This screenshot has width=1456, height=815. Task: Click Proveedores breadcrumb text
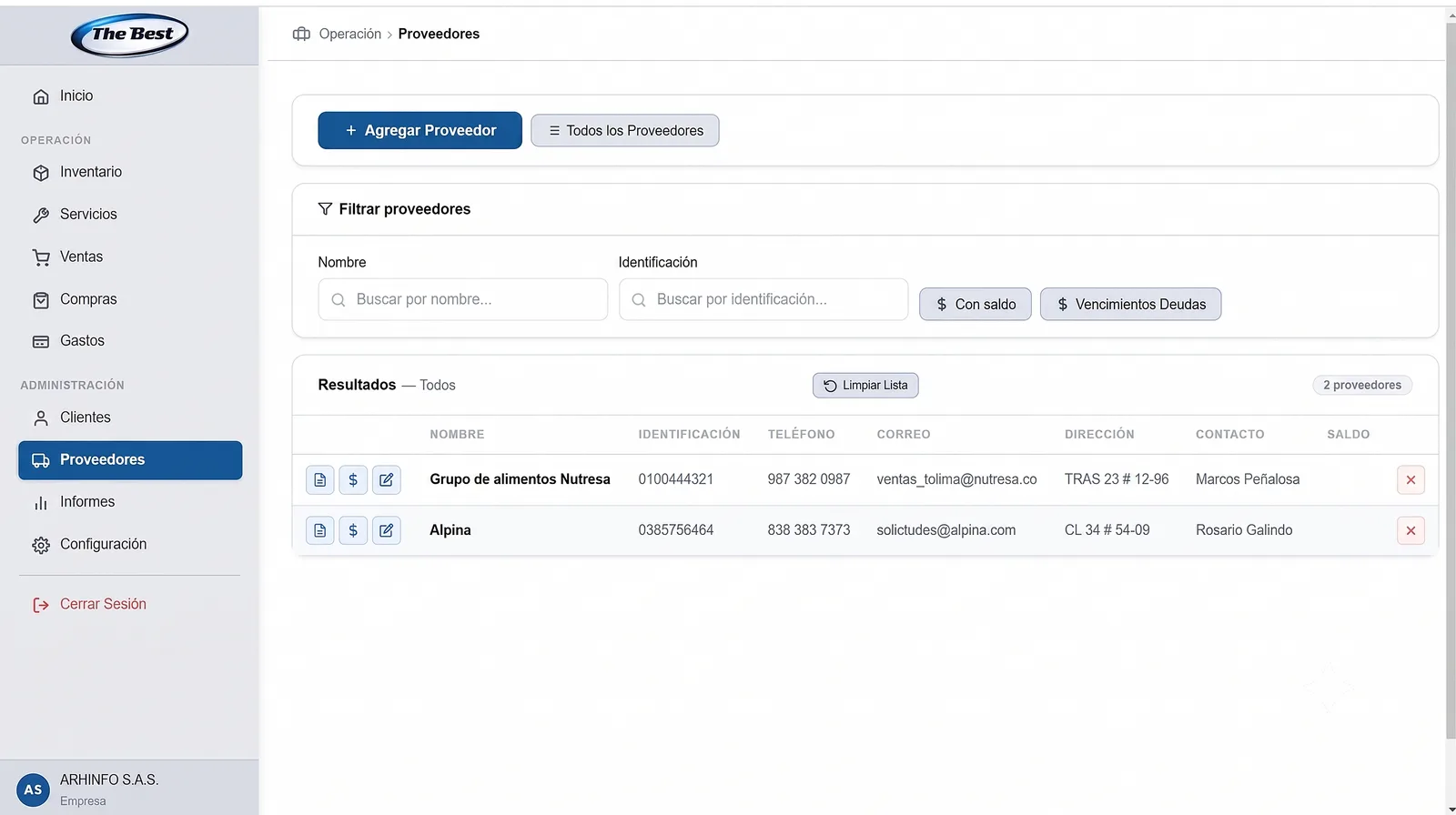pos(439,34)
